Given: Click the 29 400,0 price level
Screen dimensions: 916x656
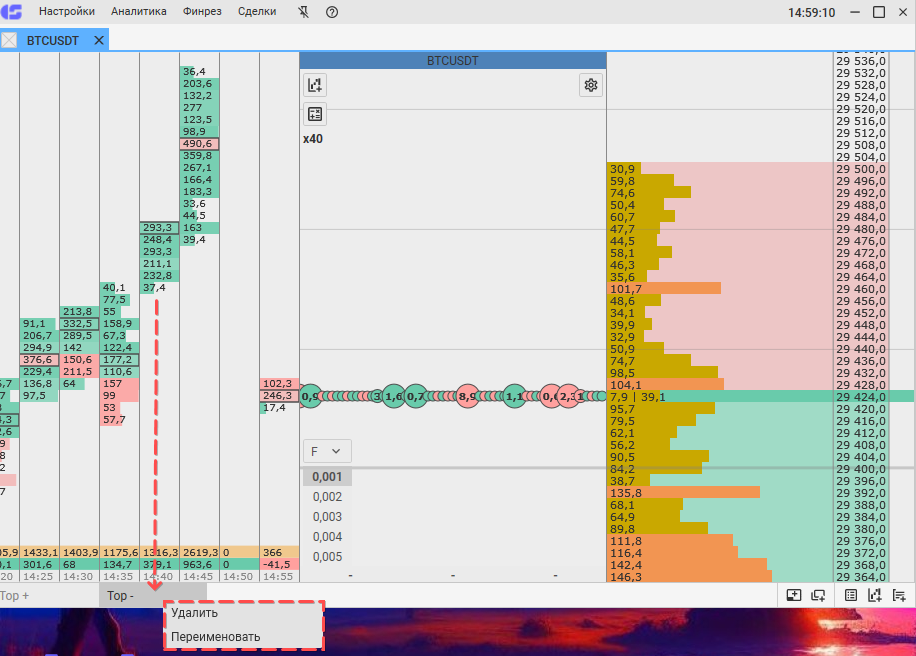Looking at the screenshot, I should click(x=861, y=469).
